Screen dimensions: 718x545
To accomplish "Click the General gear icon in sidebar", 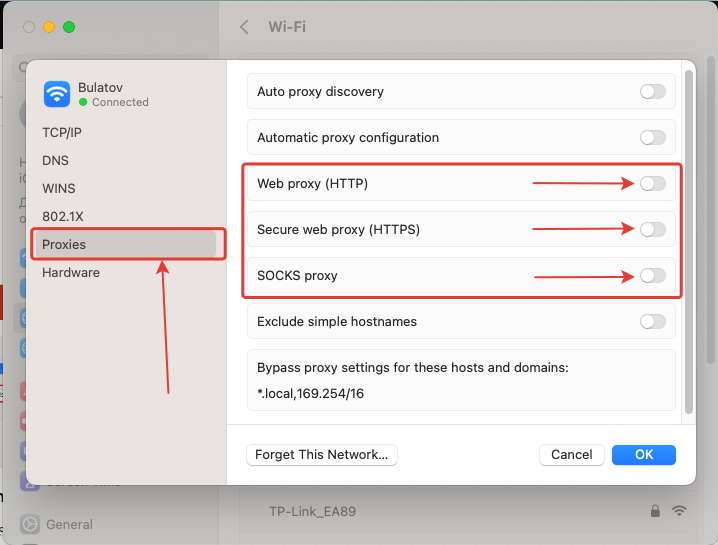I will tap(29, 524).
